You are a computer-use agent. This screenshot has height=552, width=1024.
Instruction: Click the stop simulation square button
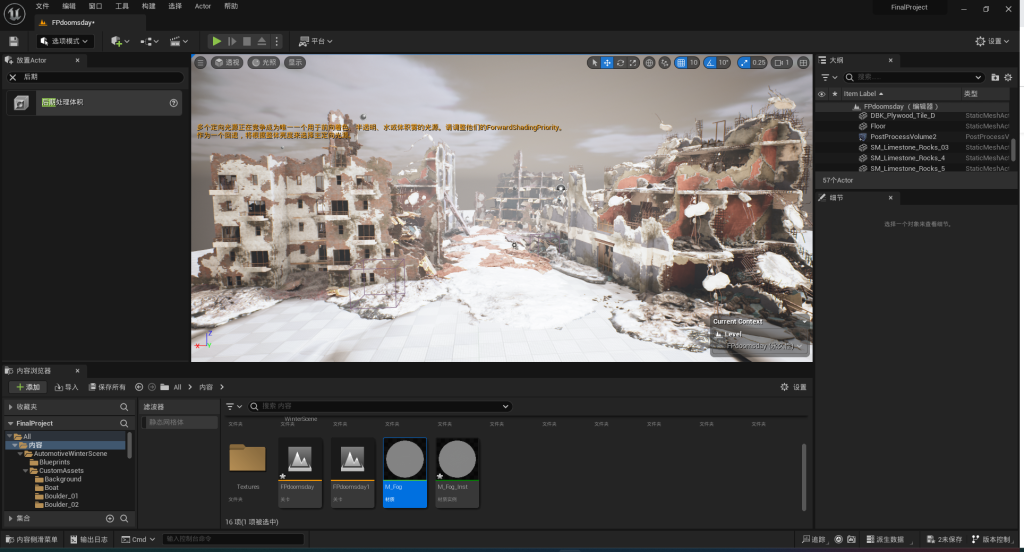[x=247, y=41]
